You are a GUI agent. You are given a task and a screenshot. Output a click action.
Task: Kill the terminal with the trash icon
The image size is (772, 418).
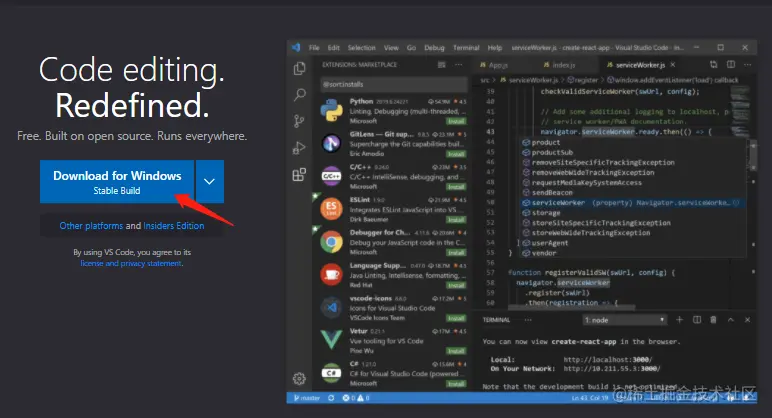pyautogui.click(x=713, y=320)
